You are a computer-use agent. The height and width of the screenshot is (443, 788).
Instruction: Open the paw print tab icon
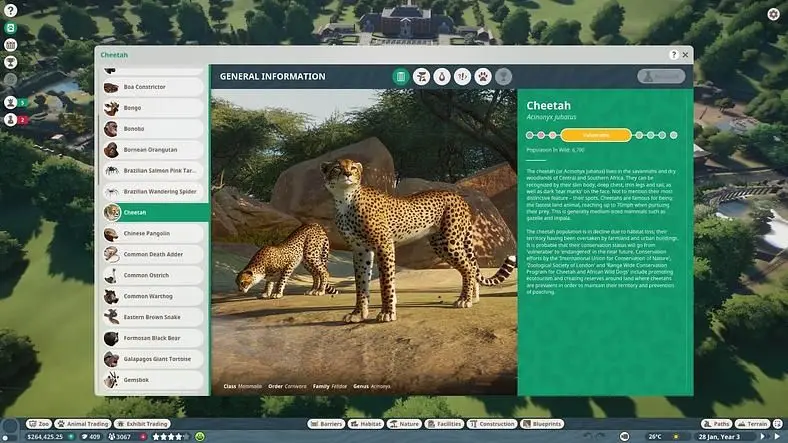483,77
